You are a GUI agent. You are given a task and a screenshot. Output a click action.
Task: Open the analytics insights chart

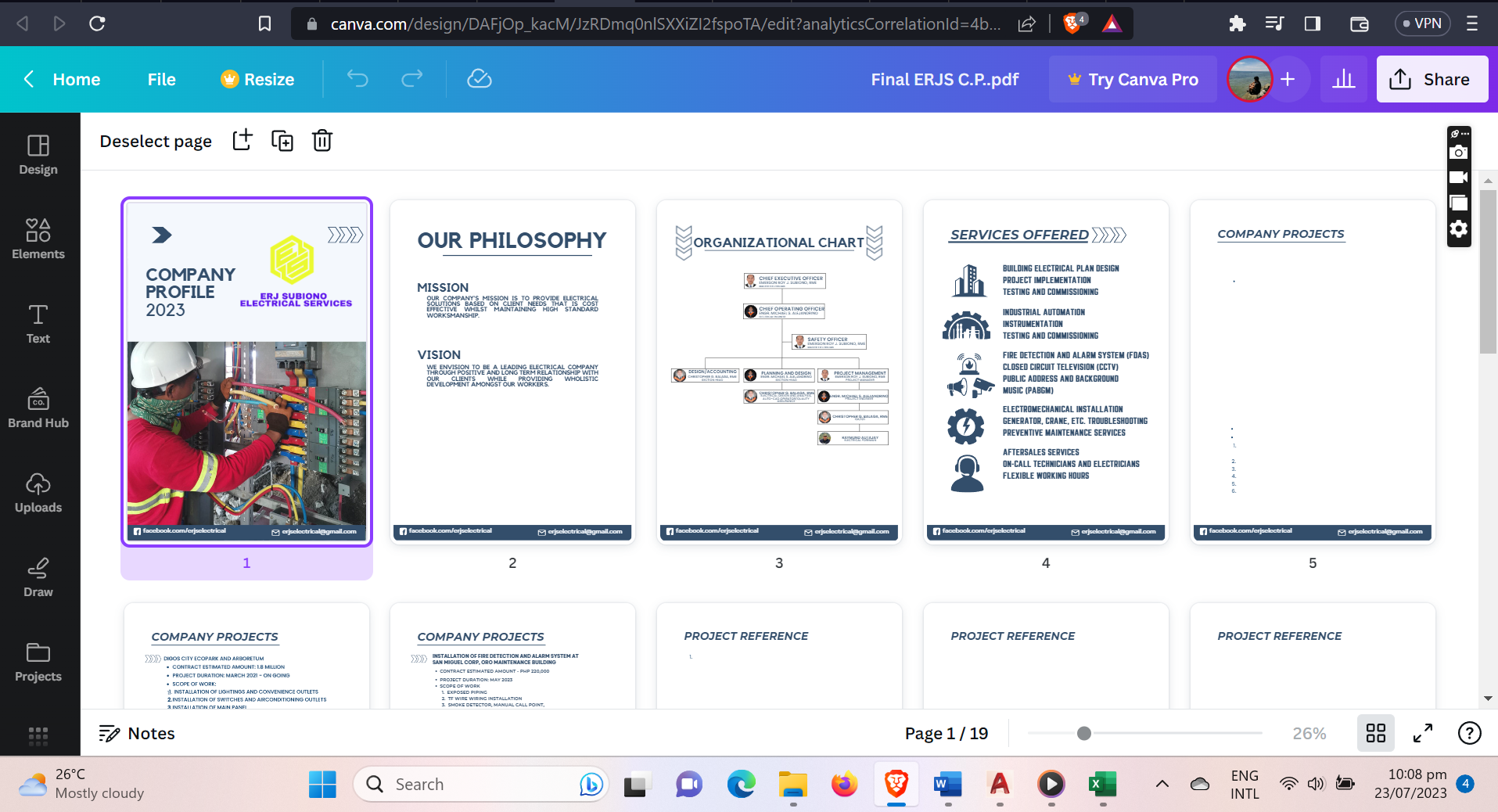1344,79
